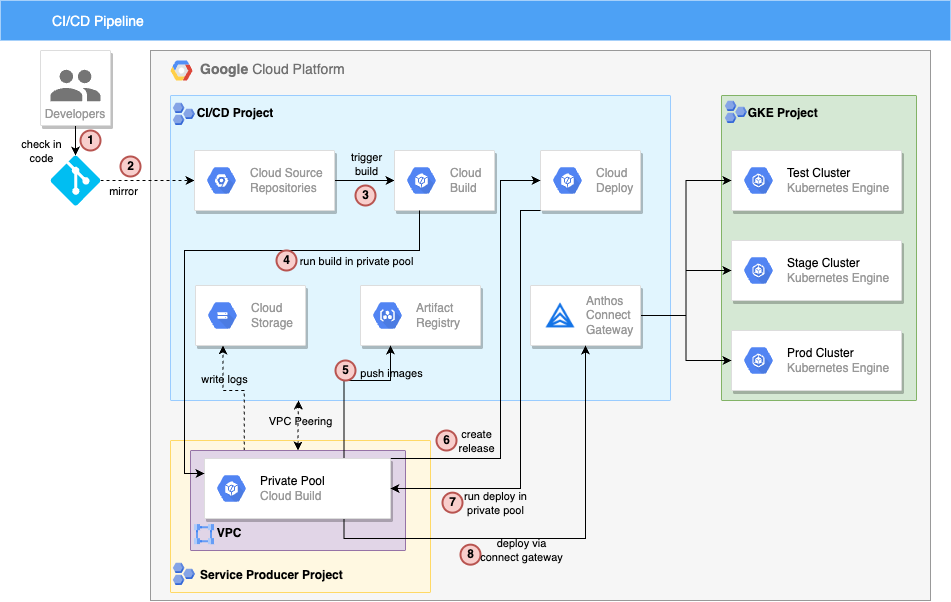The width and height of the screenshot is (951, 602).
Task: Click the Service Producer Project label
Action: (x=271, y=575)
